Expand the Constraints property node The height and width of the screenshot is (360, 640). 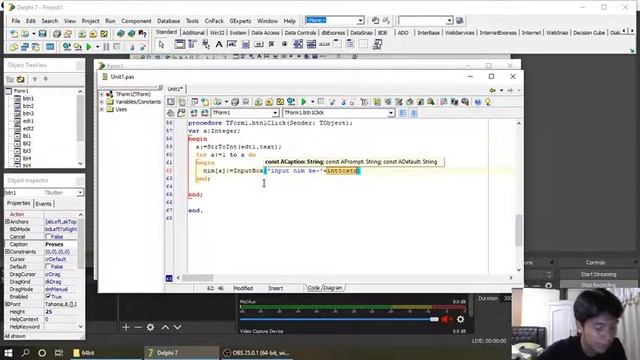coord(7,252)
